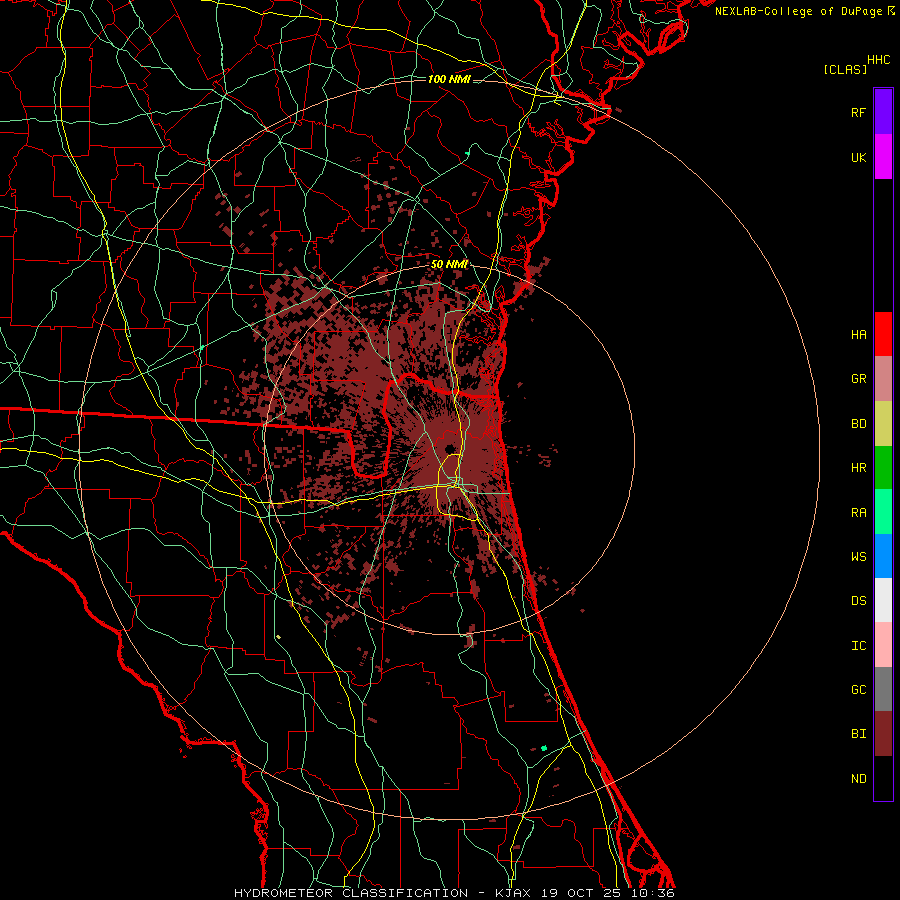Click the small green rain echo on the map
Screen dimensions: 900x900
pos(544,748)
